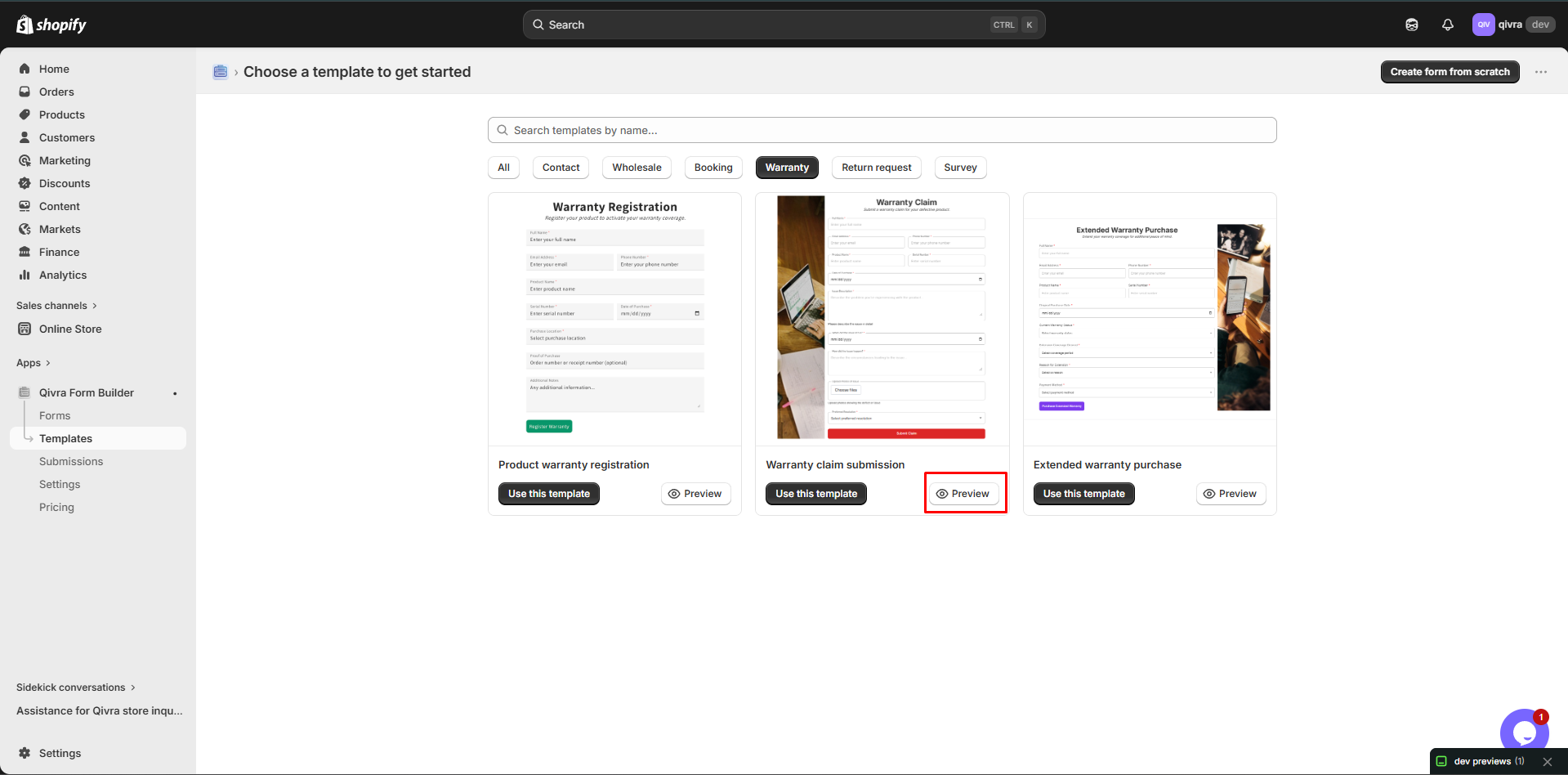The width and height of the screenshot is (1568, 775).
Task: Preview the Product warranty registration template
Action: [695, 494]
